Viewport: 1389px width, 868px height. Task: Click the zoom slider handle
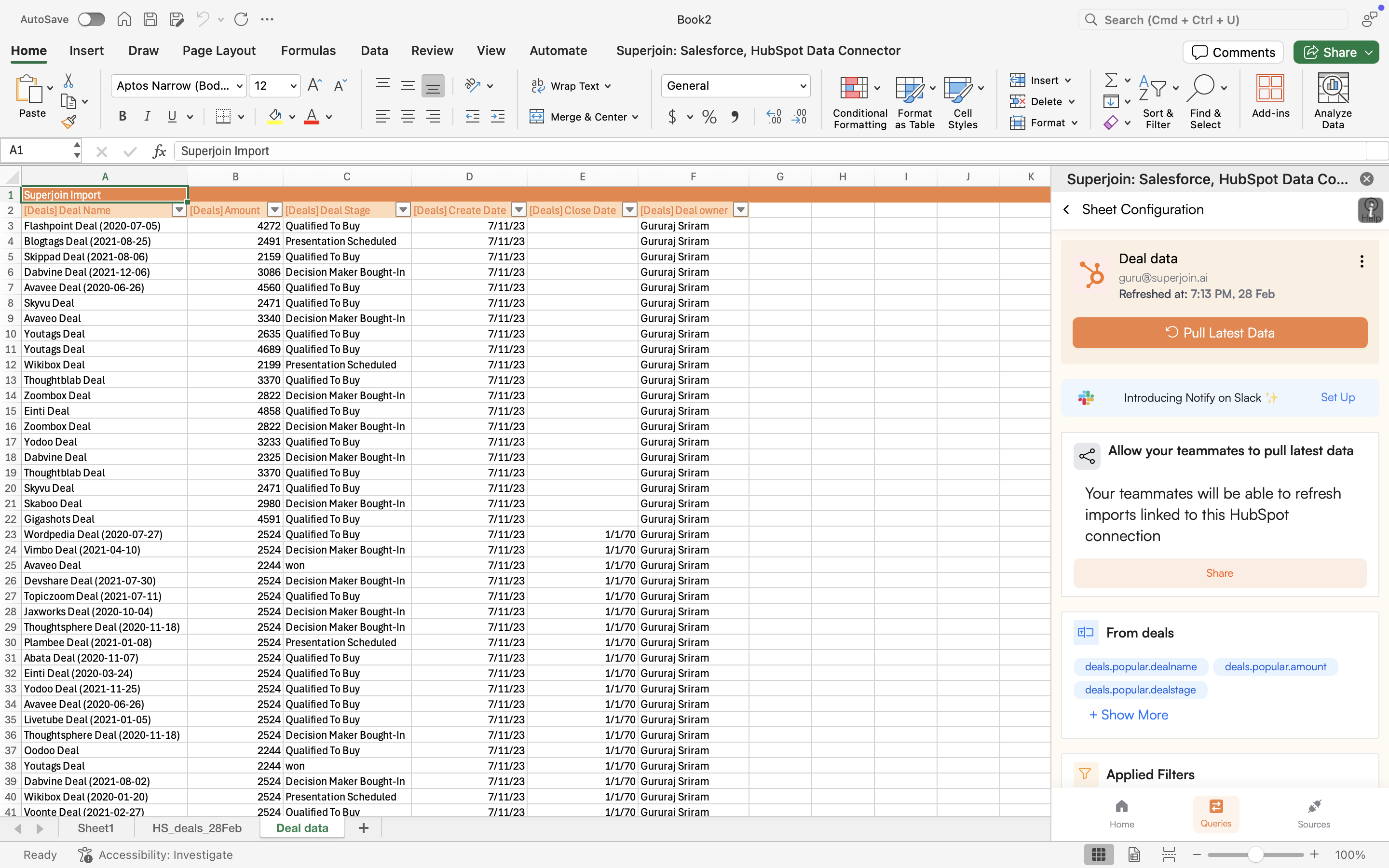(x=1255, y=854)
